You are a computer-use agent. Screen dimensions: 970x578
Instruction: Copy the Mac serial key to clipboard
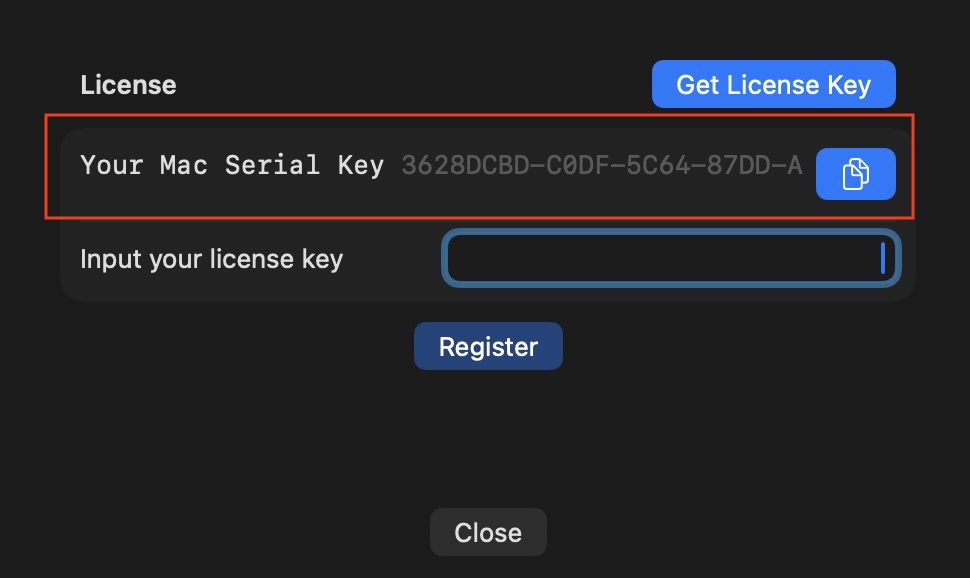pos(855,174)
